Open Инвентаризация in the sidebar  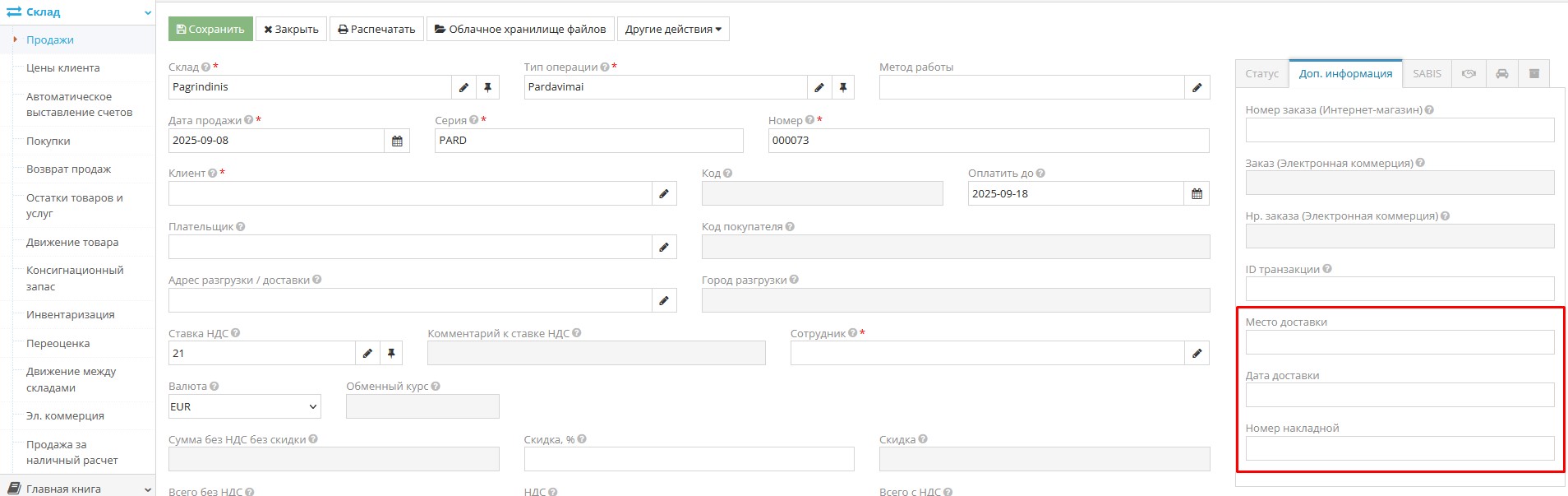(x=71, y=315)
